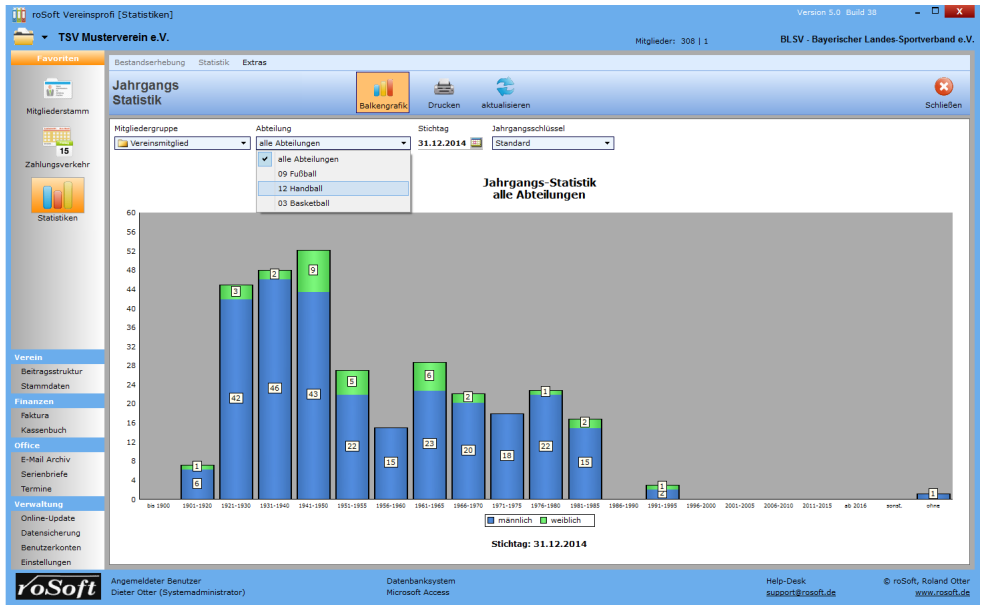985x610 pixels.
Task: Click the Drucken printer icon
Action: click(x=444, y=88)
